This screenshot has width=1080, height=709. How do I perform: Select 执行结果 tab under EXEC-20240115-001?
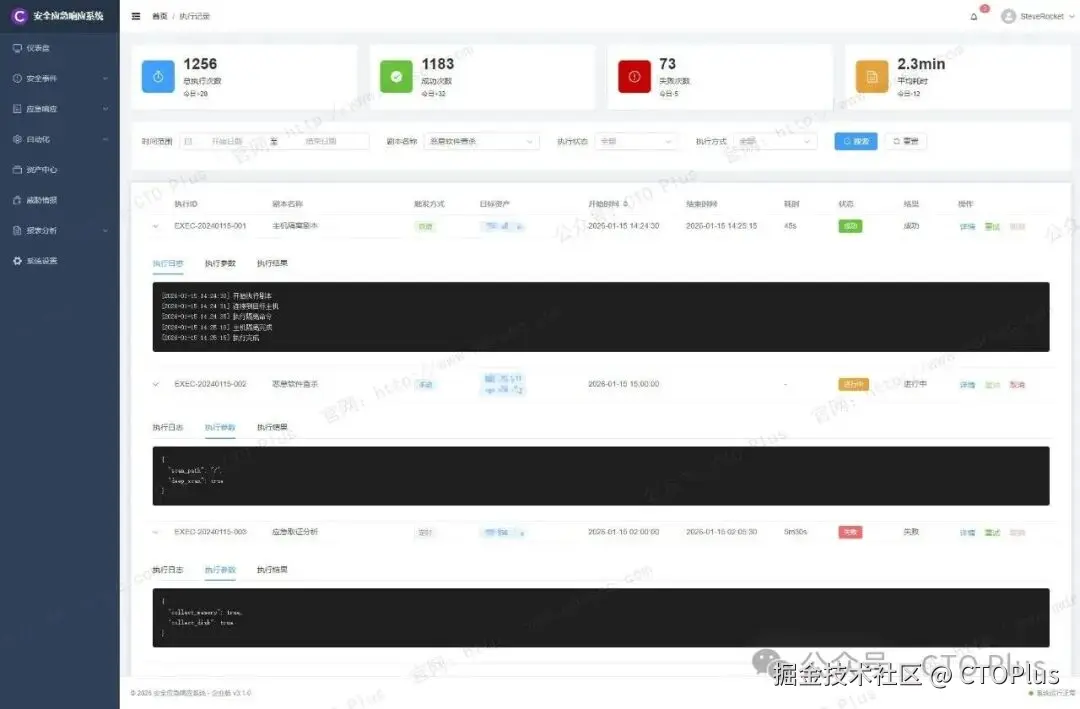272,263
